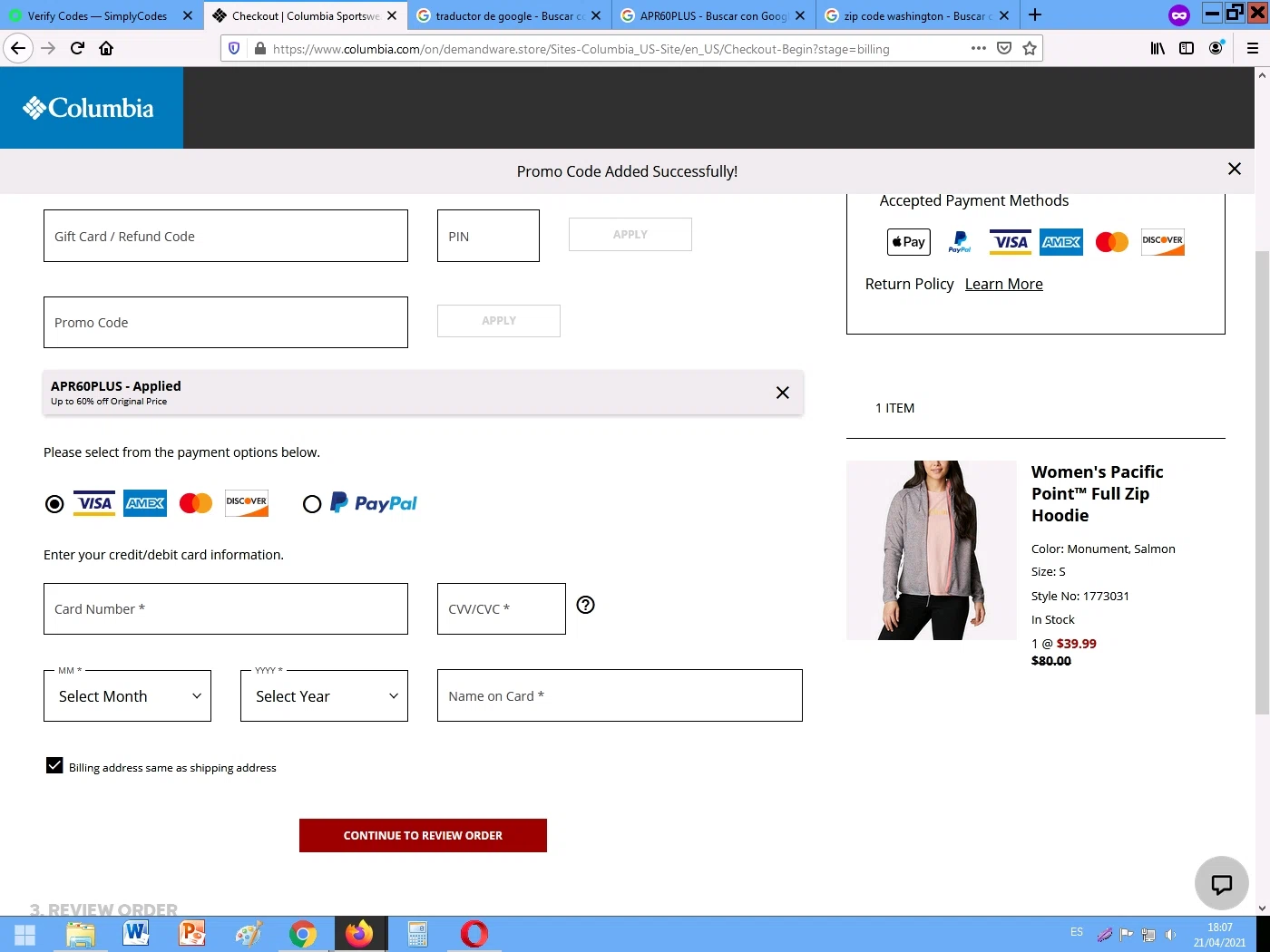Open the hoodie product thumbnail
Screen dimensions: 1270x952
tap(931, 550)
